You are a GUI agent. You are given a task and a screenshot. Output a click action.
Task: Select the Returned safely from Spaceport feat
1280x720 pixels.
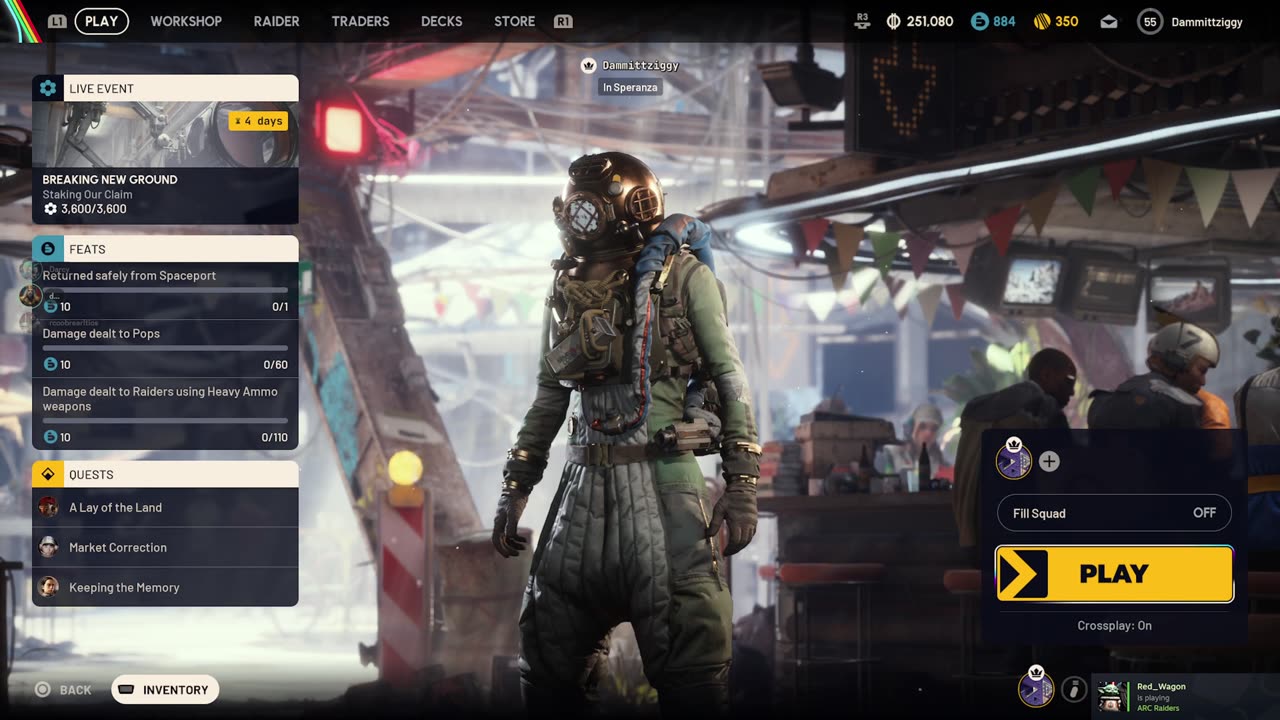pos(165,291)
